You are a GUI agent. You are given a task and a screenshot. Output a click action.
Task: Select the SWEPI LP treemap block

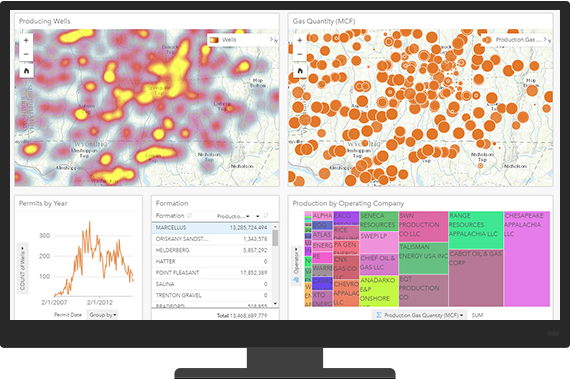[379, 242]
